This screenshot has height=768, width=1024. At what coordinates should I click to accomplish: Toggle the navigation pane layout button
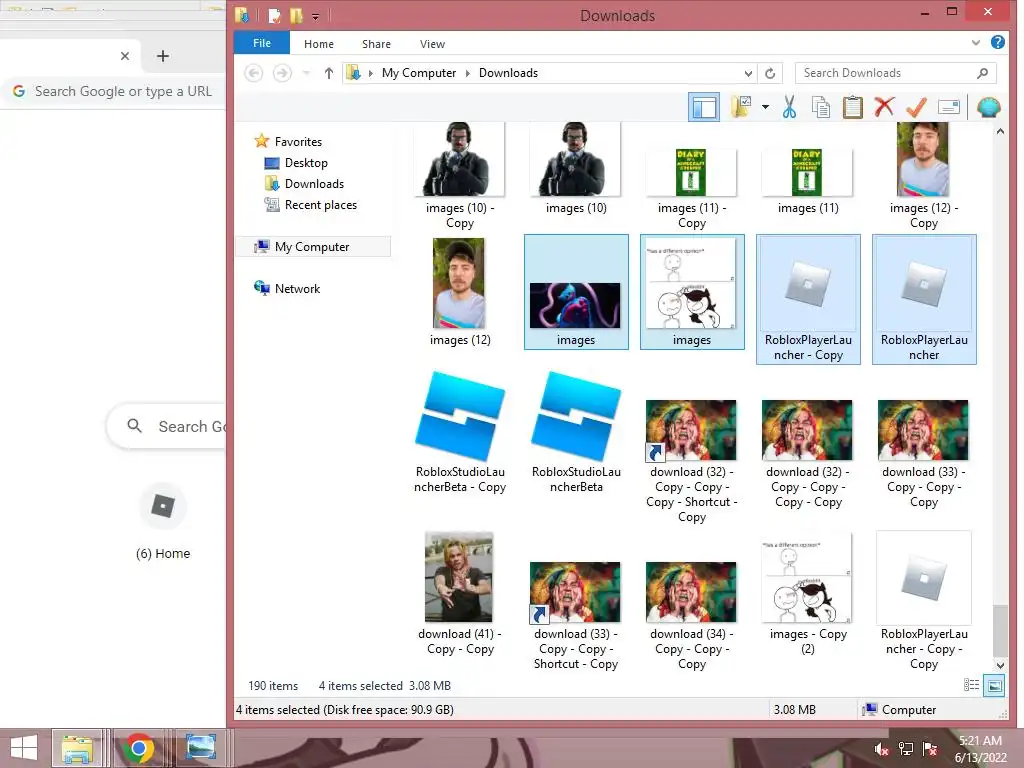point(704,107)
